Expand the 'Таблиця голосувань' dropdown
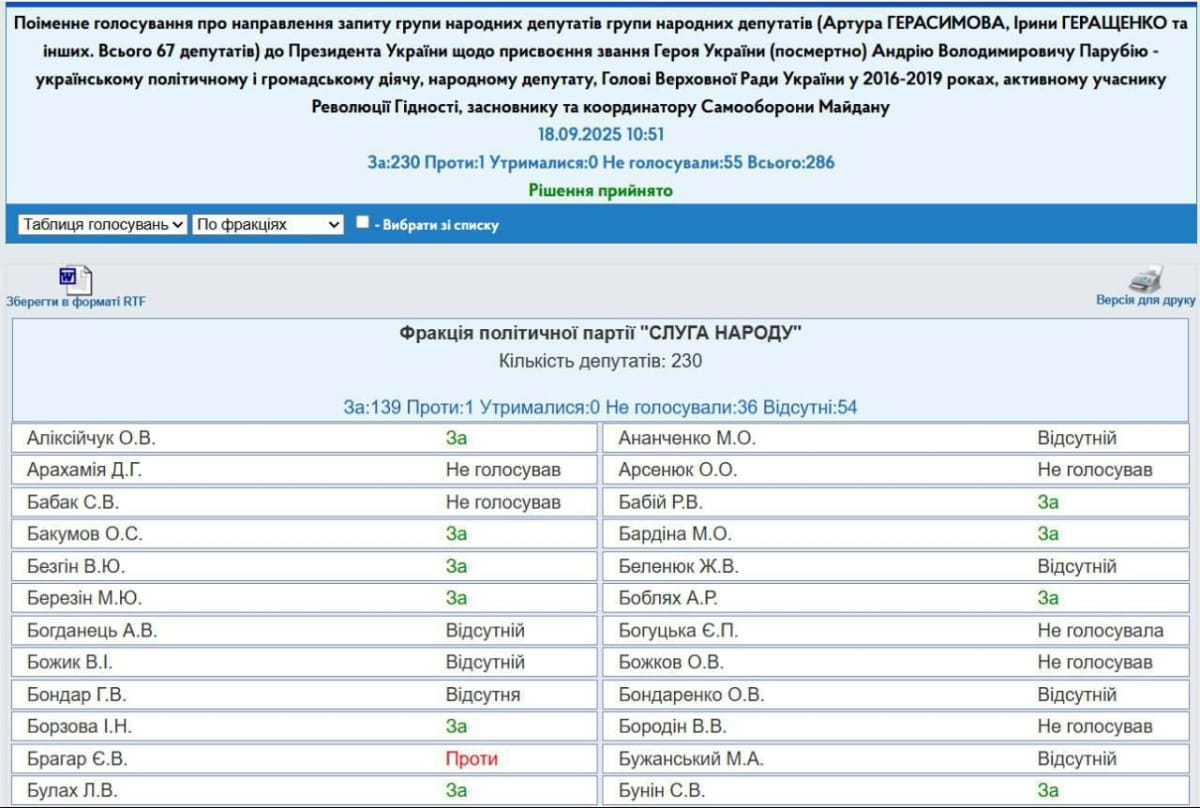The width and height of the screenshot is (1200, 808). click(103, 224)
